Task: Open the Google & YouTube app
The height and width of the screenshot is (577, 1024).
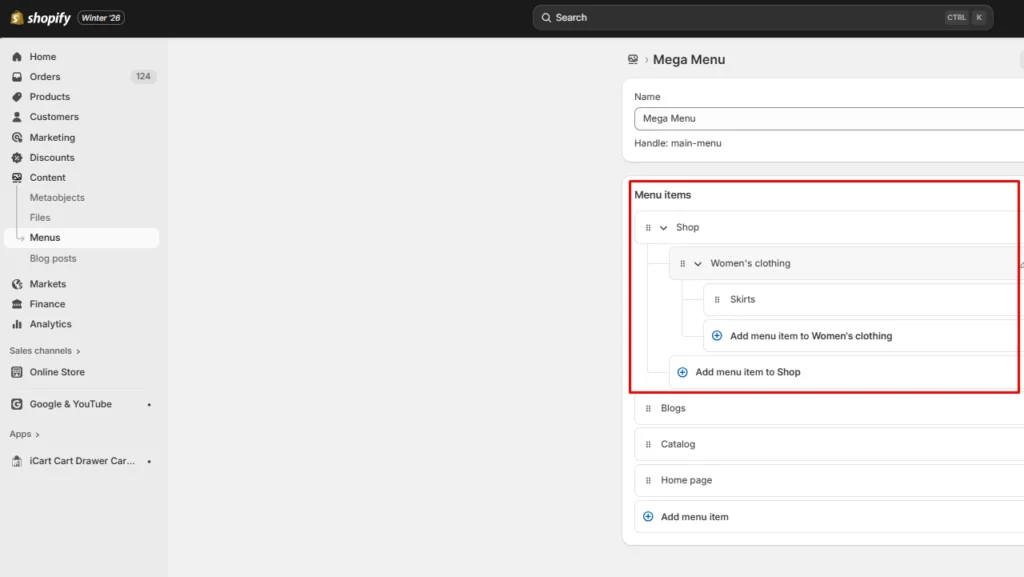Action: pyautogui.click(x=67, y=403)
